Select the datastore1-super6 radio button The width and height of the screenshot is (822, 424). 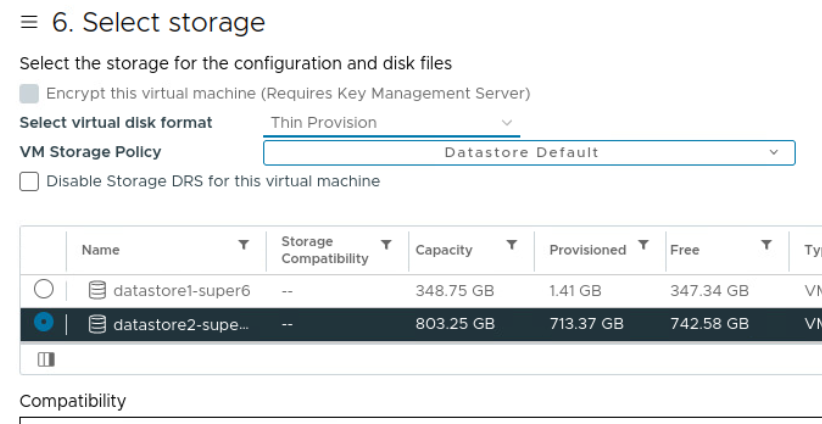(x=43, y=291)
